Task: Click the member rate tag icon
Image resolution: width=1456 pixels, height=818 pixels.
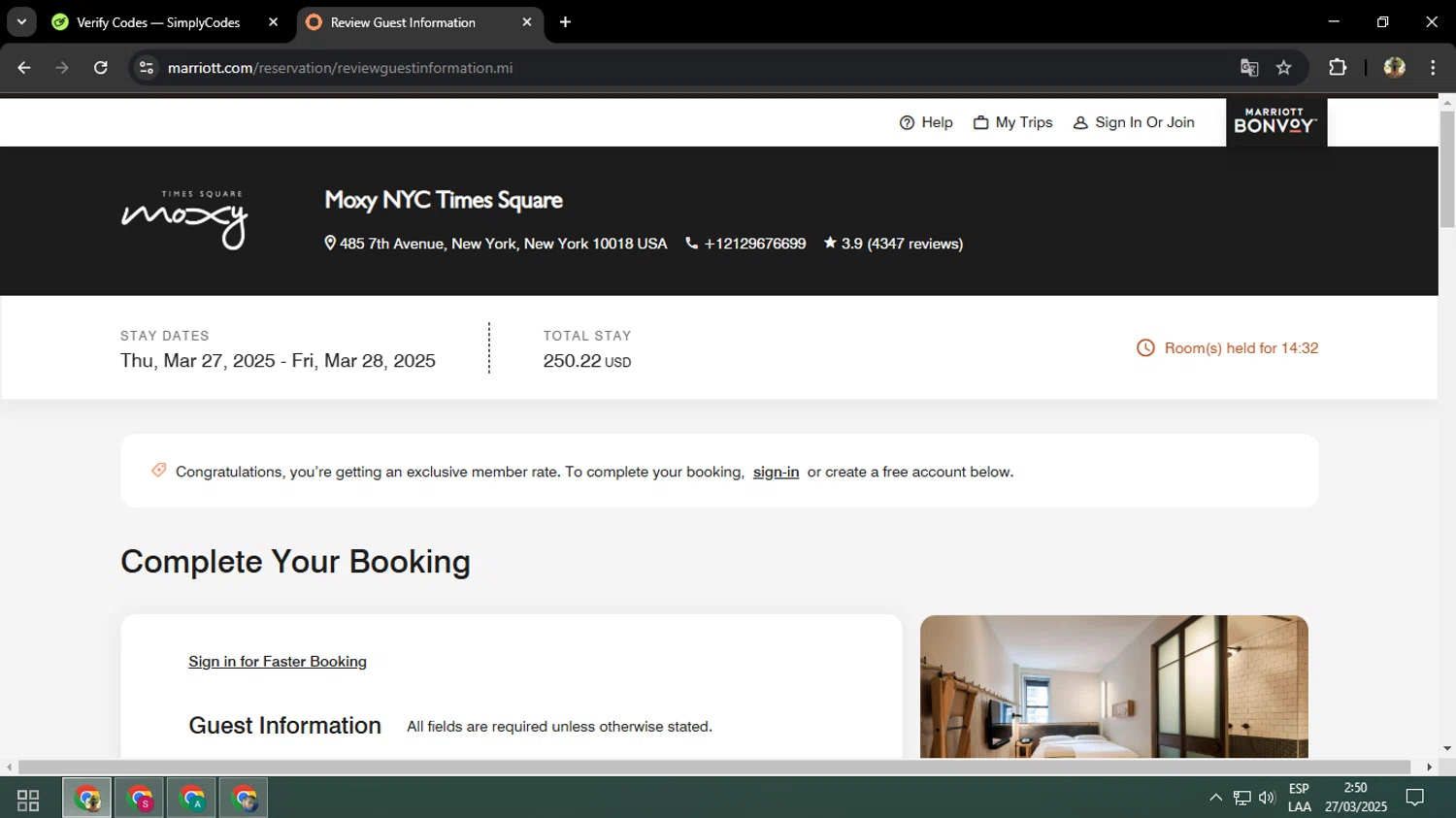Action: [158, 471]
